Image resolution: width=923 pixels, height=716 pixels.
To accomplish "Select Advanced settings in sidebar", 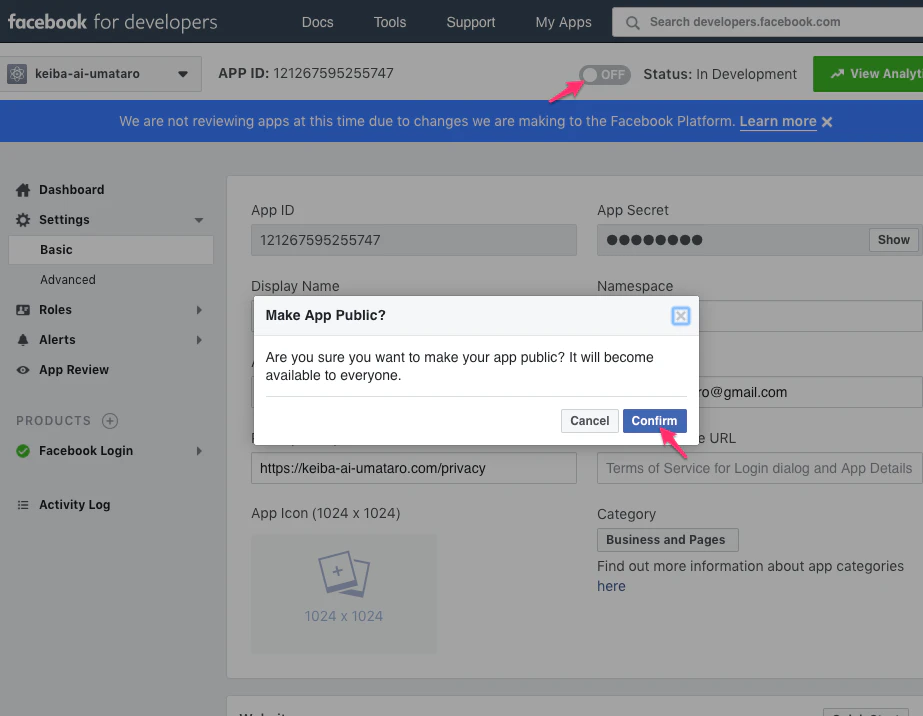I will click(x=68, y=280).
